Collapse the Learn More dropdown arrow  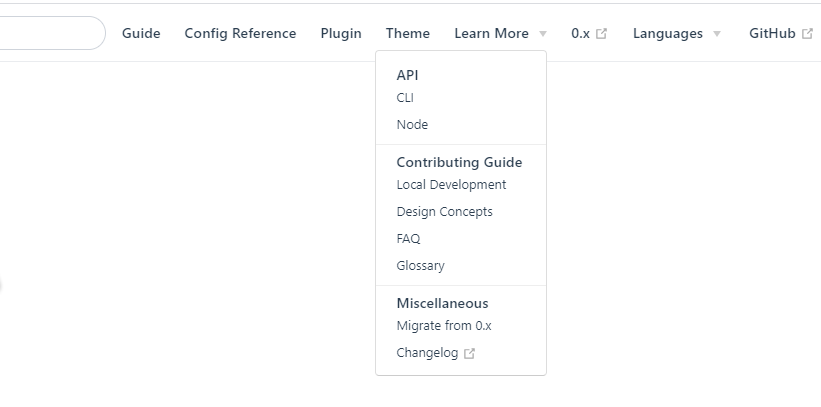543,34
